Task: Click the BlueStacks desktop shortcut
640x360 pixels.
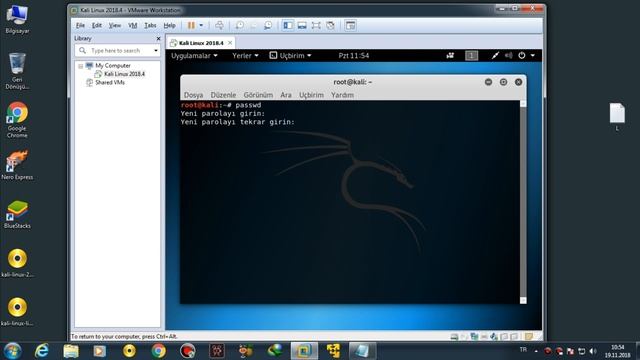Action: (17, 214)
